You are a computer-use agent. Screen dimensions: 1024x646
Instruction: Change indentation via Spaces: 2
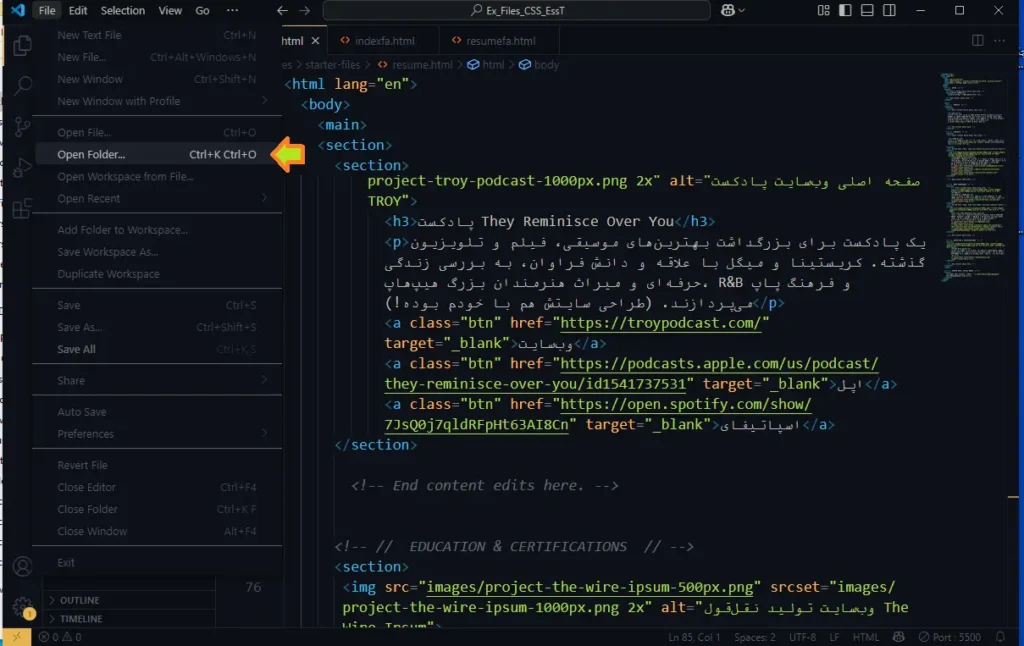tap(755, 637)
